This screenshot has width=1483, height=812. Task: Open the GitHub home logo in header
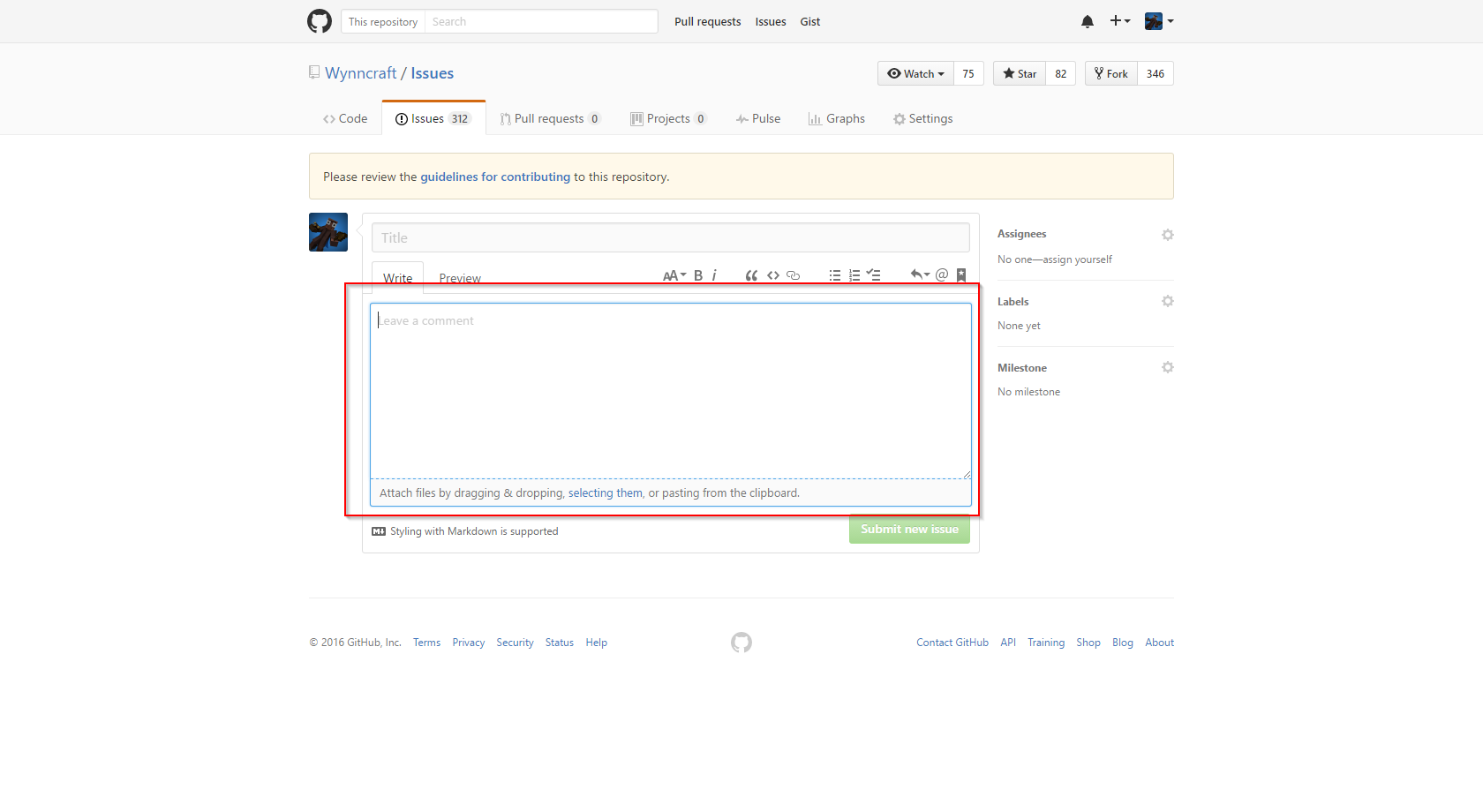[x=320, y=21]
